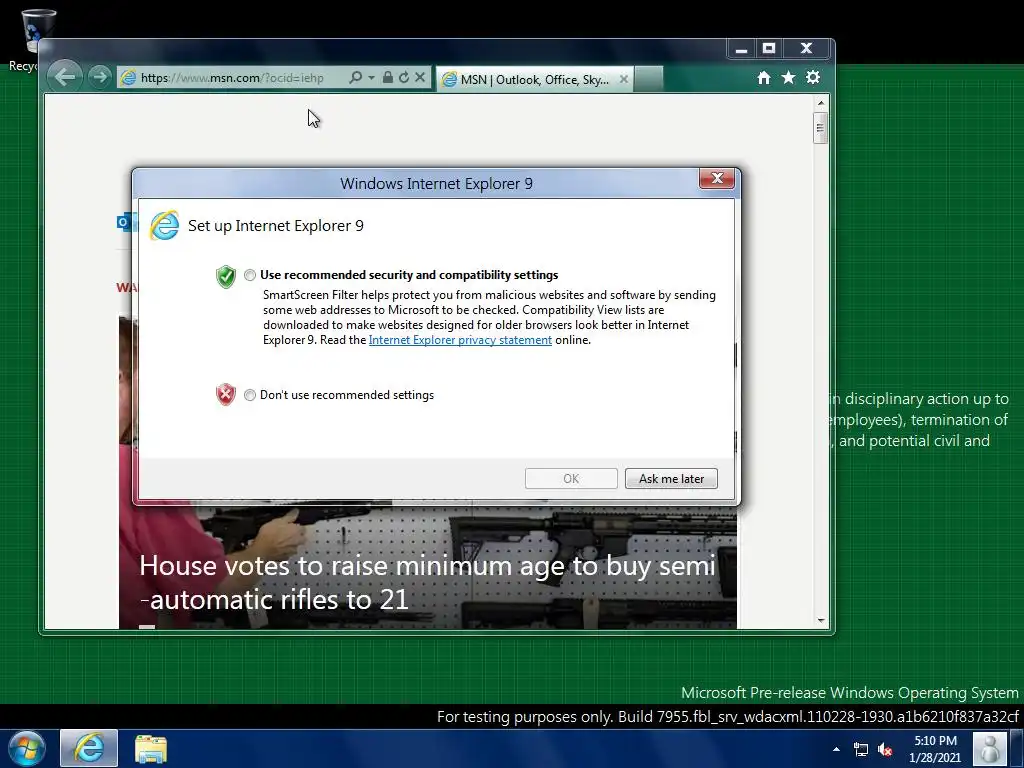Click the page scrollbar up arrow
The height and width of the screenshot is (768, 1024).
pyautogui.click(x=821, y=103)
